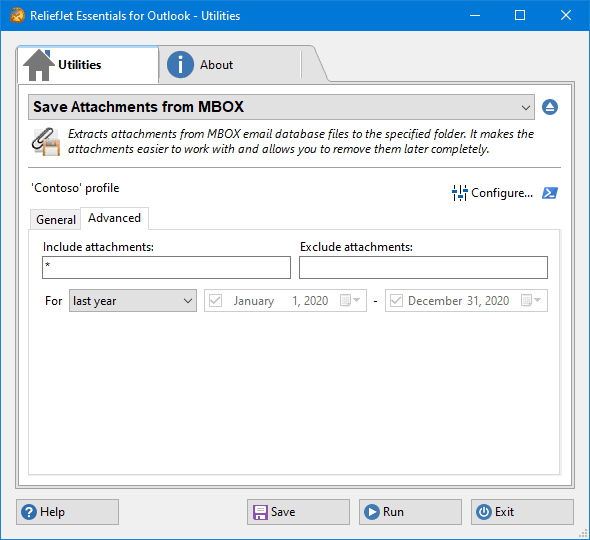Open the start date calendar picker

350,300
